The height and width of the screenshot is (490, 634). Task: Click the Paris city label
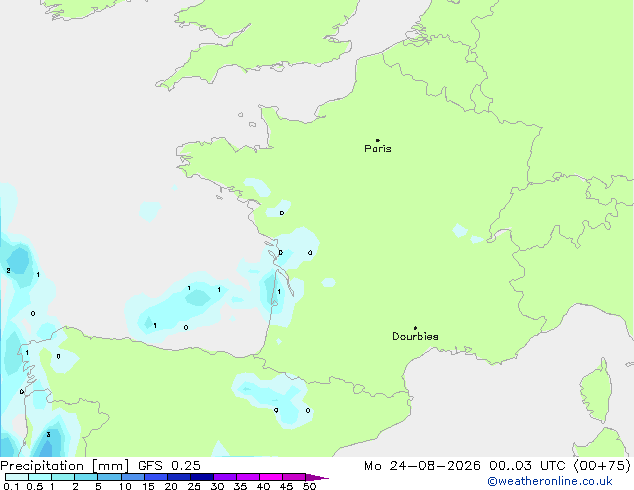[x=378, y=149]
